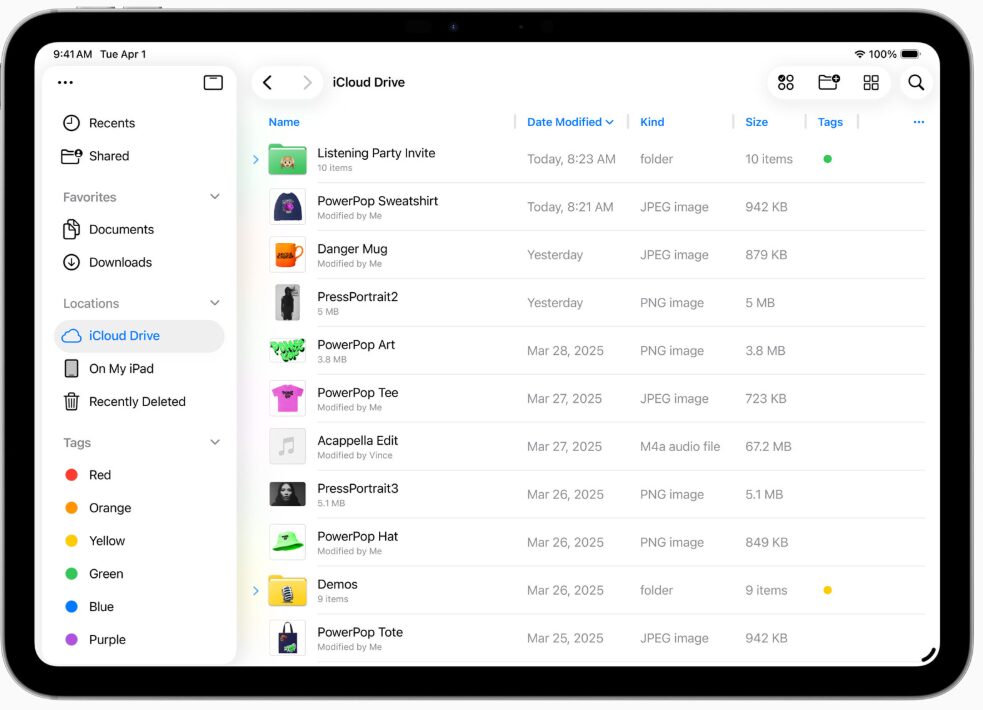Click the Recents clock icon
983x710 pixels.
click(71, 123)
